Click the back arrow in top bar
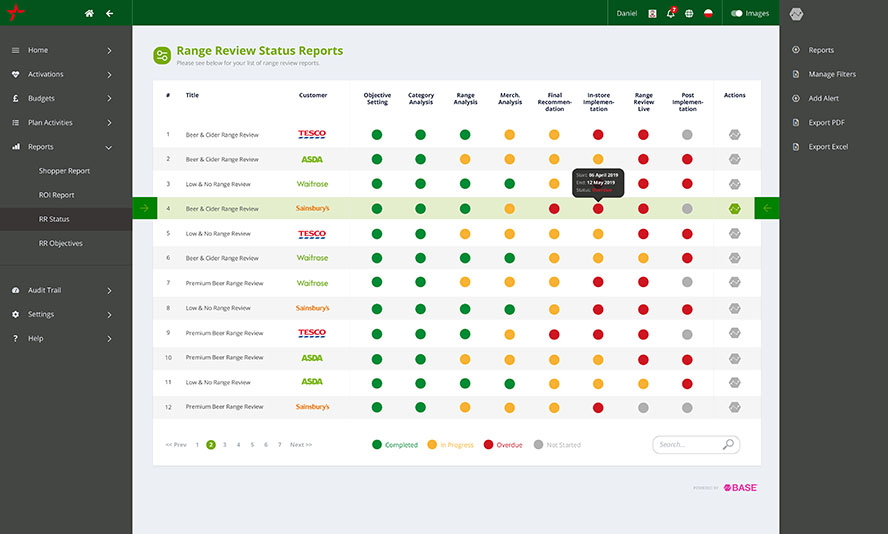 pos(110,13)
